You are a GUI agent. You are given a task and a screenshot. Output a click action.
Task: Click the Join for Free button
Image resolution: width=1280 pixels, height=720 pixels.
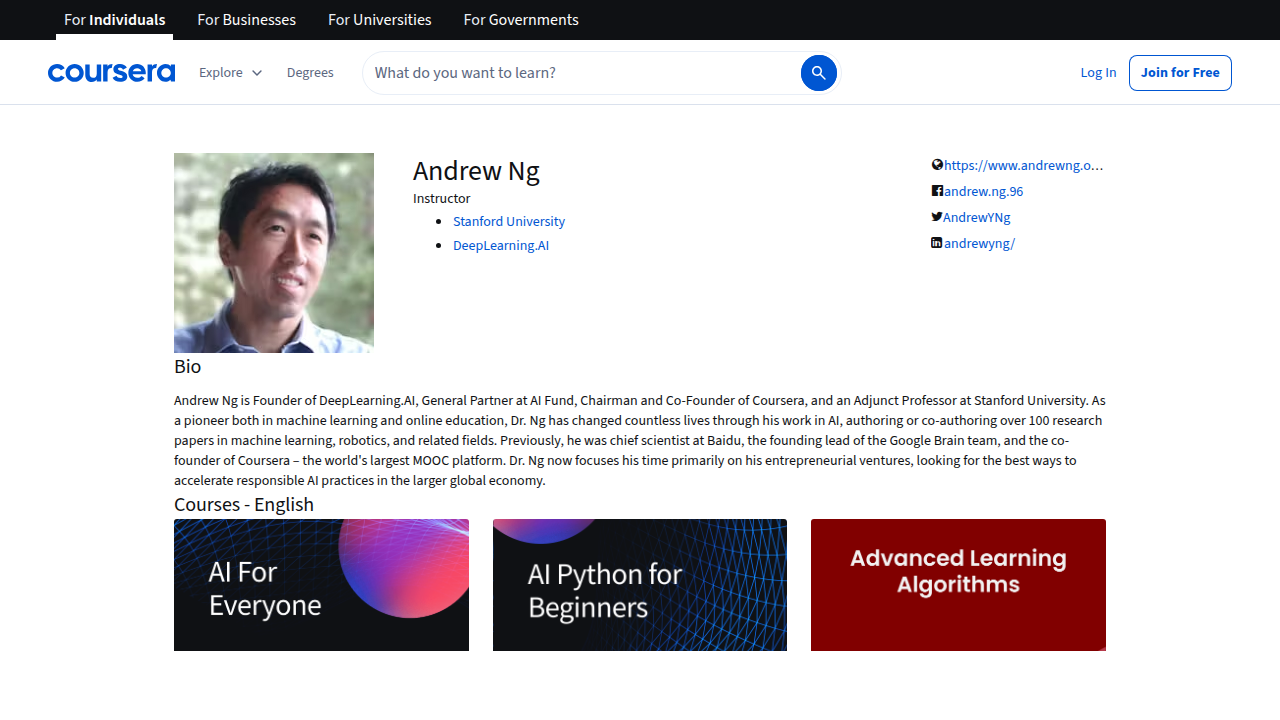pos(1180,73)
